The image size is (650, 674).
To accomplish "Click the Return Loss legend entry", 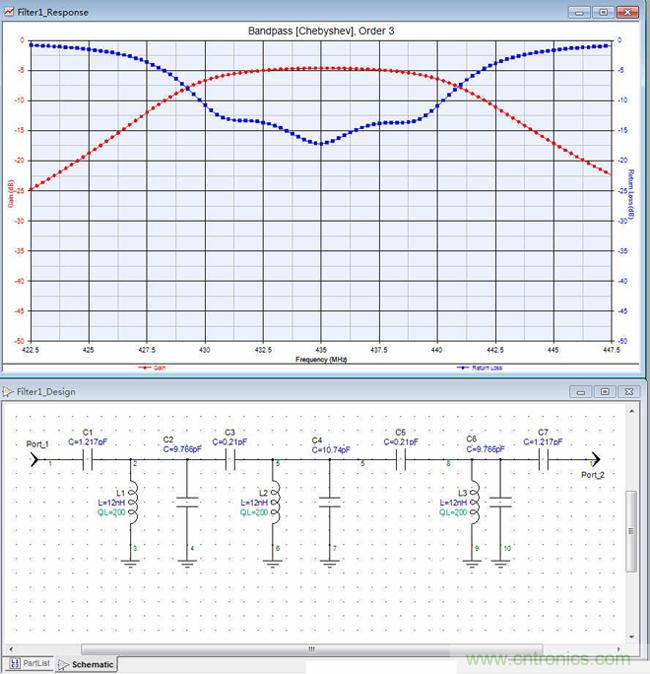I will click(476, 368).
